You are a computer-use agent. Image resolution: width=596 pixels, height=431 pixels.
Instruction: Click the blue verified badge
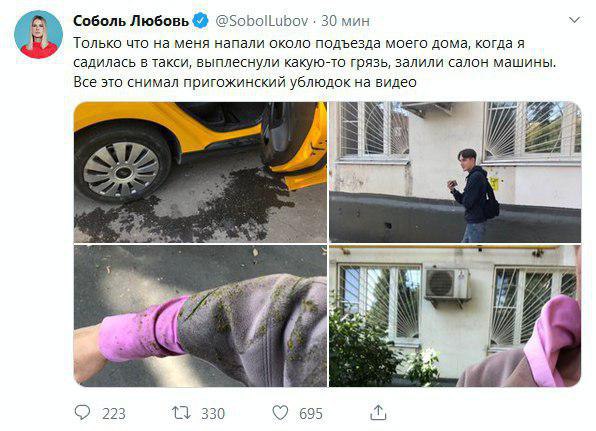coord(200,20)
